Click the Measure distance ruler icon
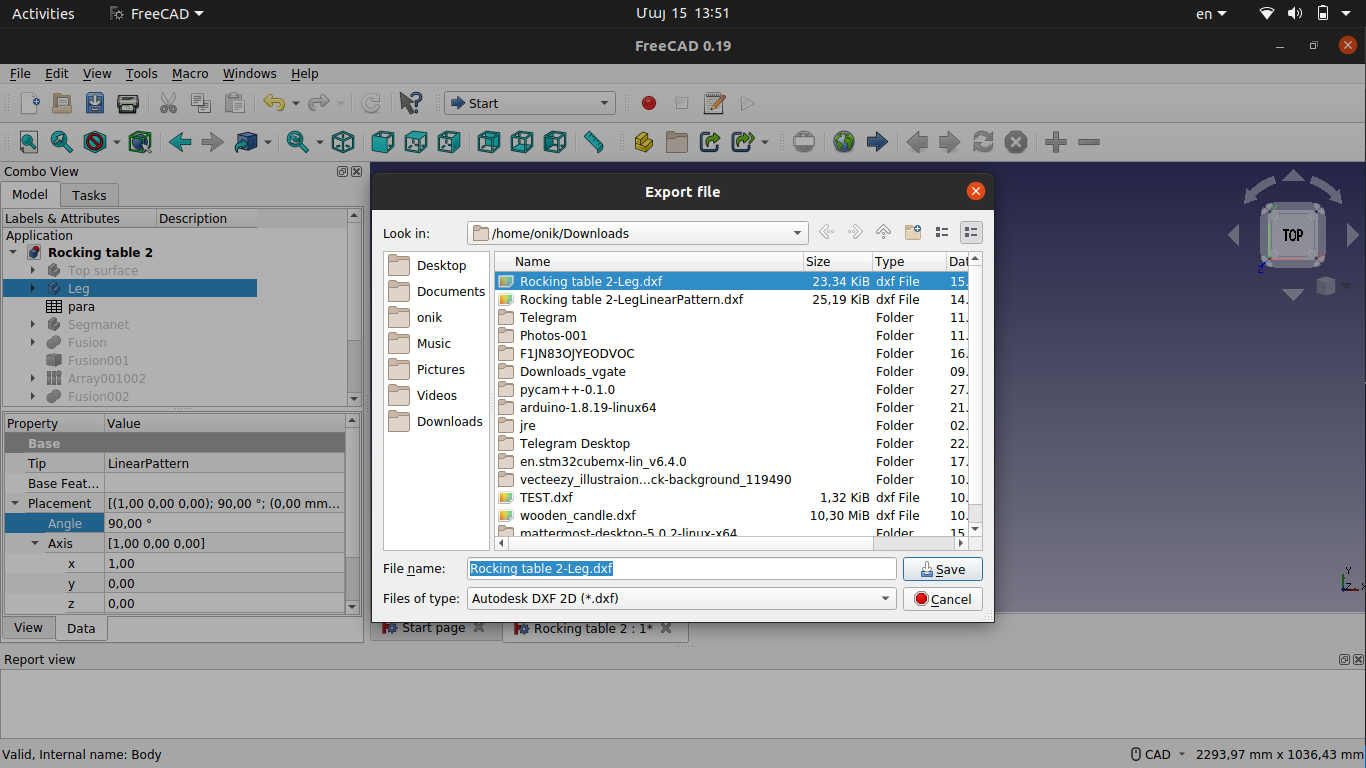The width and height of the screenshot is (1366, 768). coord(594,142)
